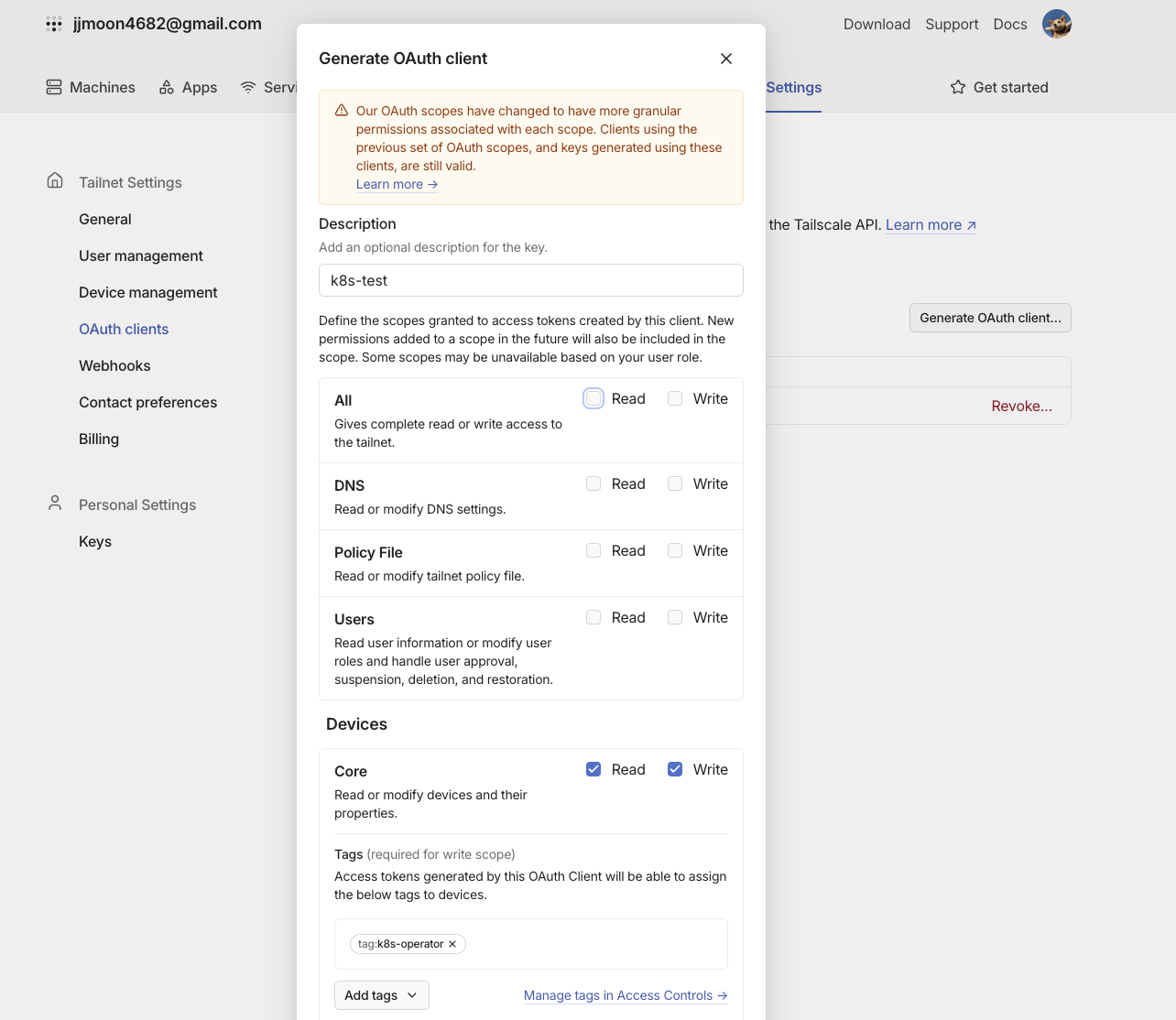
Task: Uncheck the Core Write checkbox
Action: (x=675, y=769)
